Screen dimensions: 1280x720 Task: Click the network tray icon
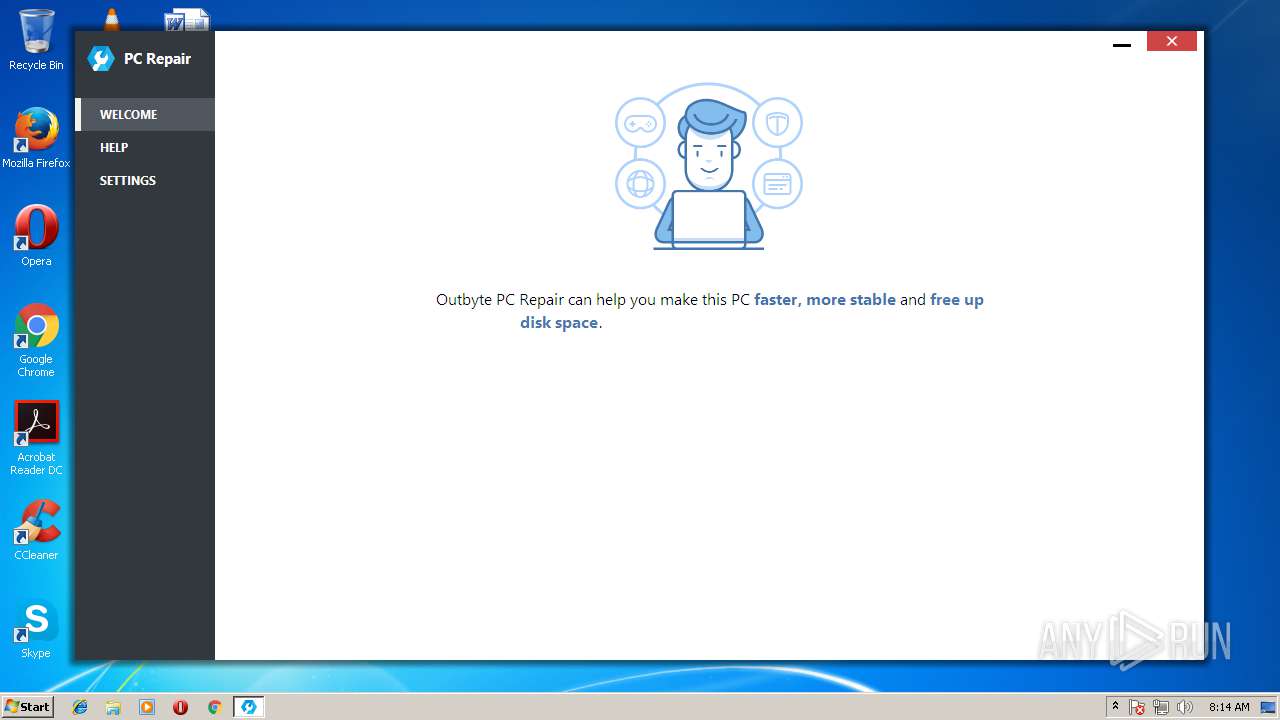(1161, 707)
